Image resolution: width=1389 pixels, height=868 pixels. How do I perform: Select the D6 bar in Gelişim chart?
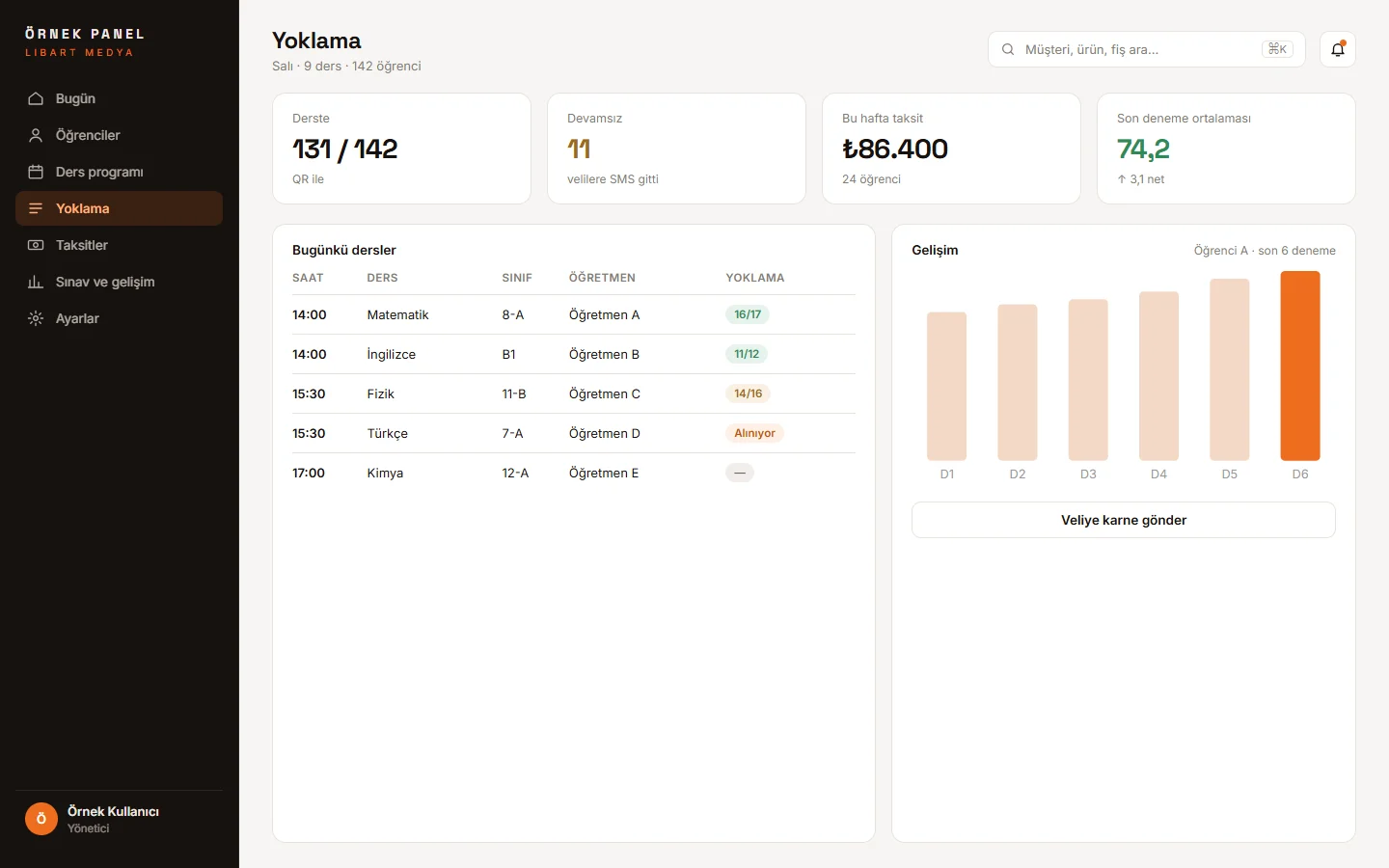(x=1300, y=366)
